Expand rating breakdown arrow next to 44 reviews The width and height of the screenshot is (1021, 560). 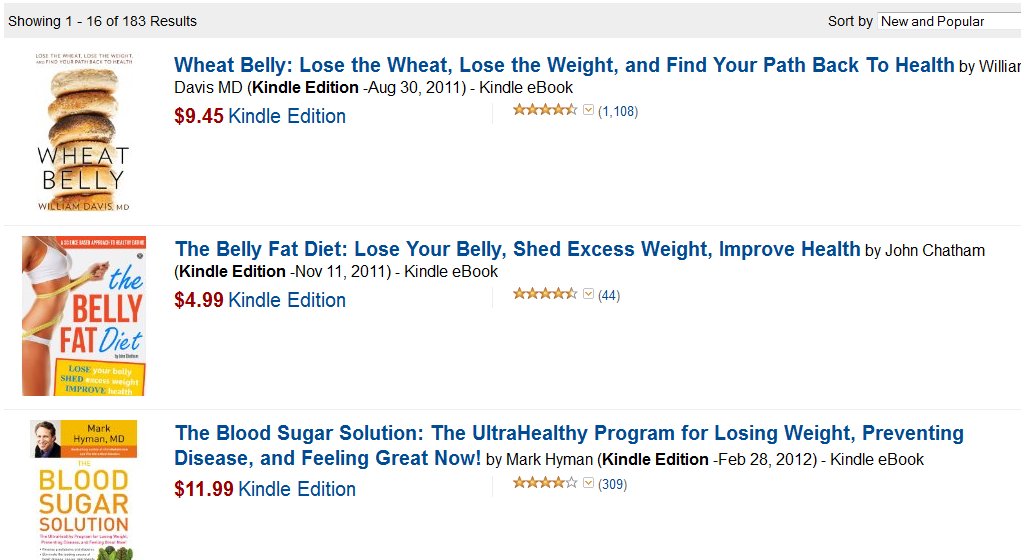588,294
